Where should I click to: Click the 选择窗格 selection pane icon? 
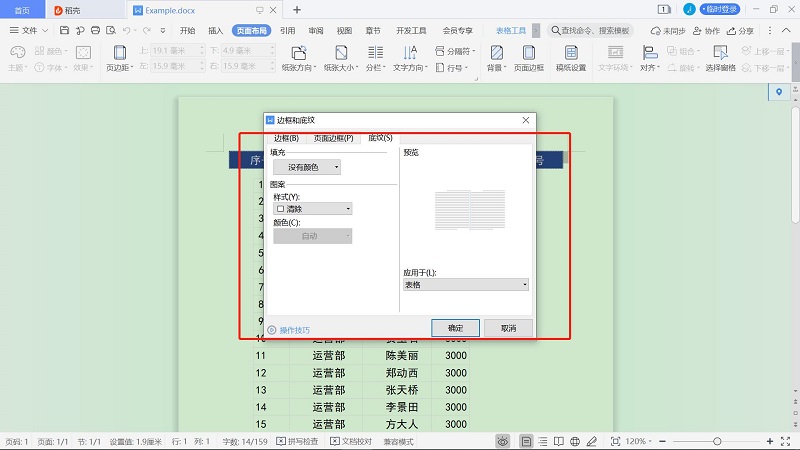point(720,52)
